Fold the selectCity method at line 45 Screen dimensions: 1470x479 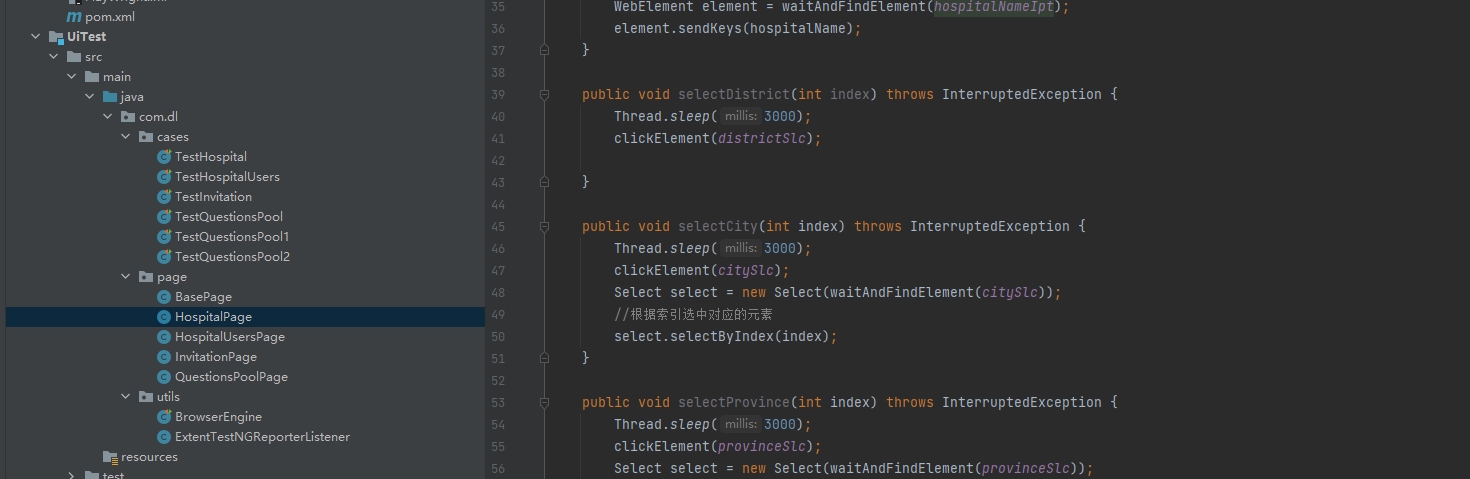(544, 227)
